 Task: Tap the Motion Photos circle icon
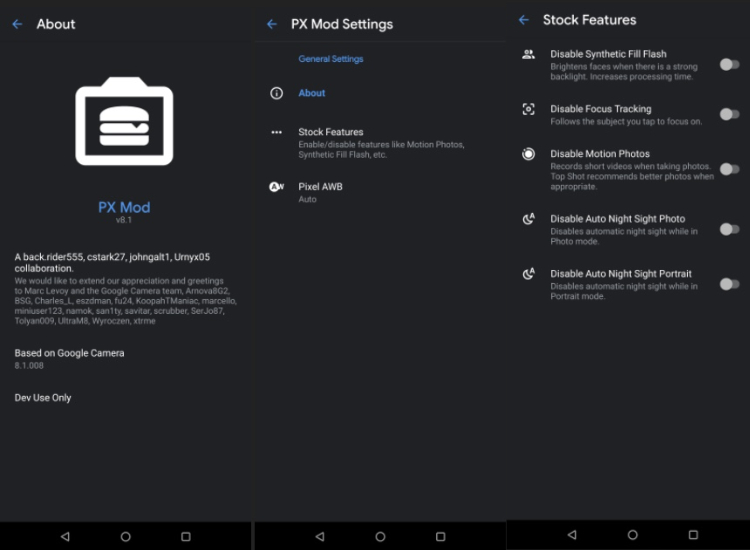click(x=529, y=154)
